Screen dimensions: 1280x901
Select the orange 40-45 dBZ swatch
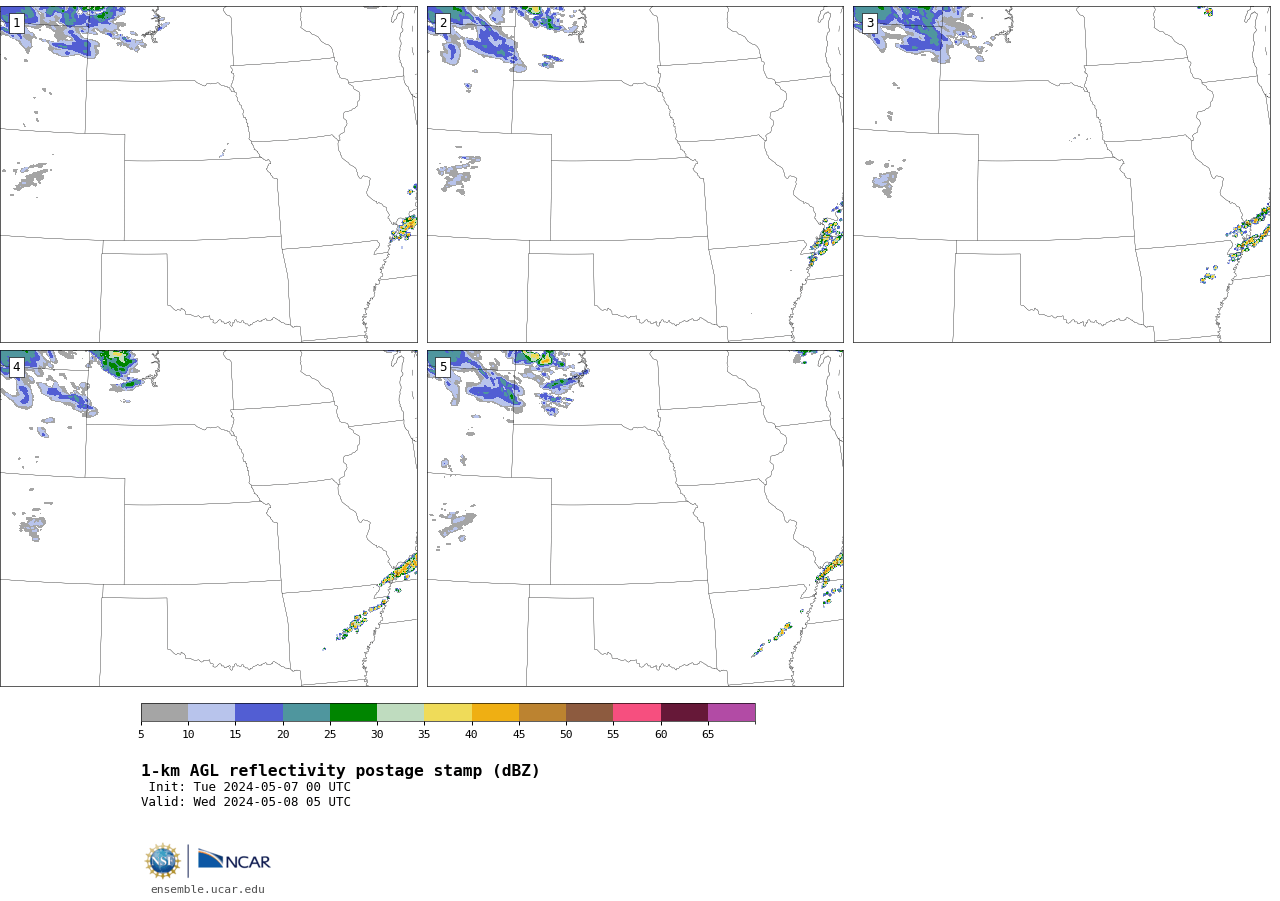click(495, 712)
